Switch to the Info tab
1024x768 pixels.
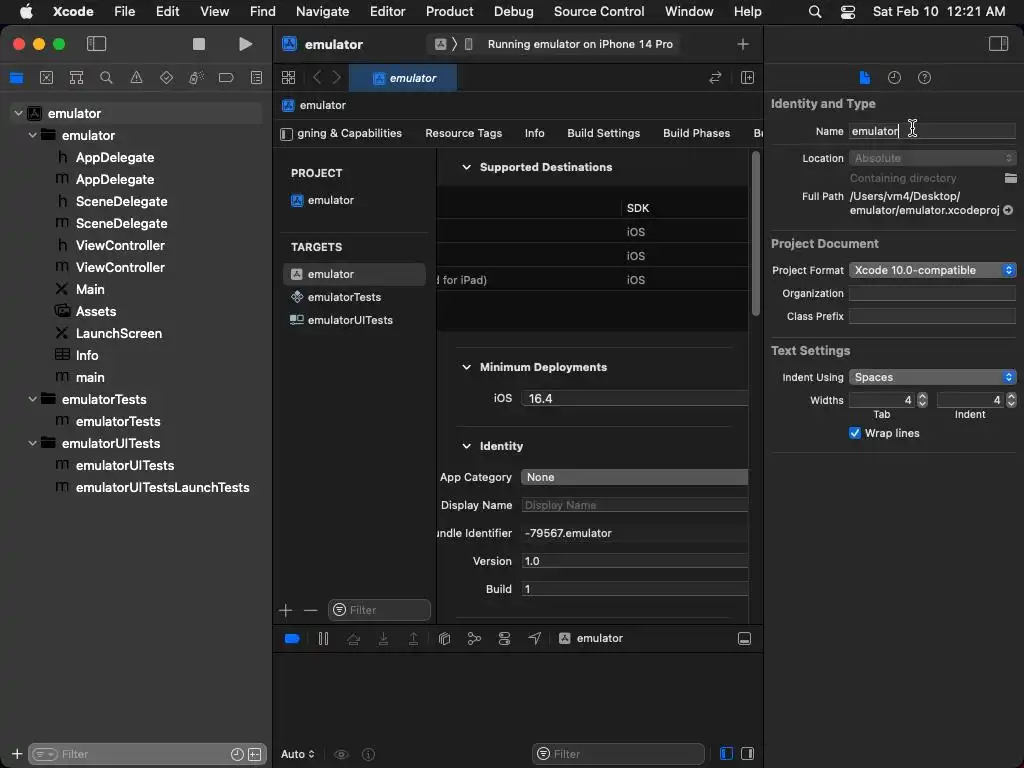(534, 133)
